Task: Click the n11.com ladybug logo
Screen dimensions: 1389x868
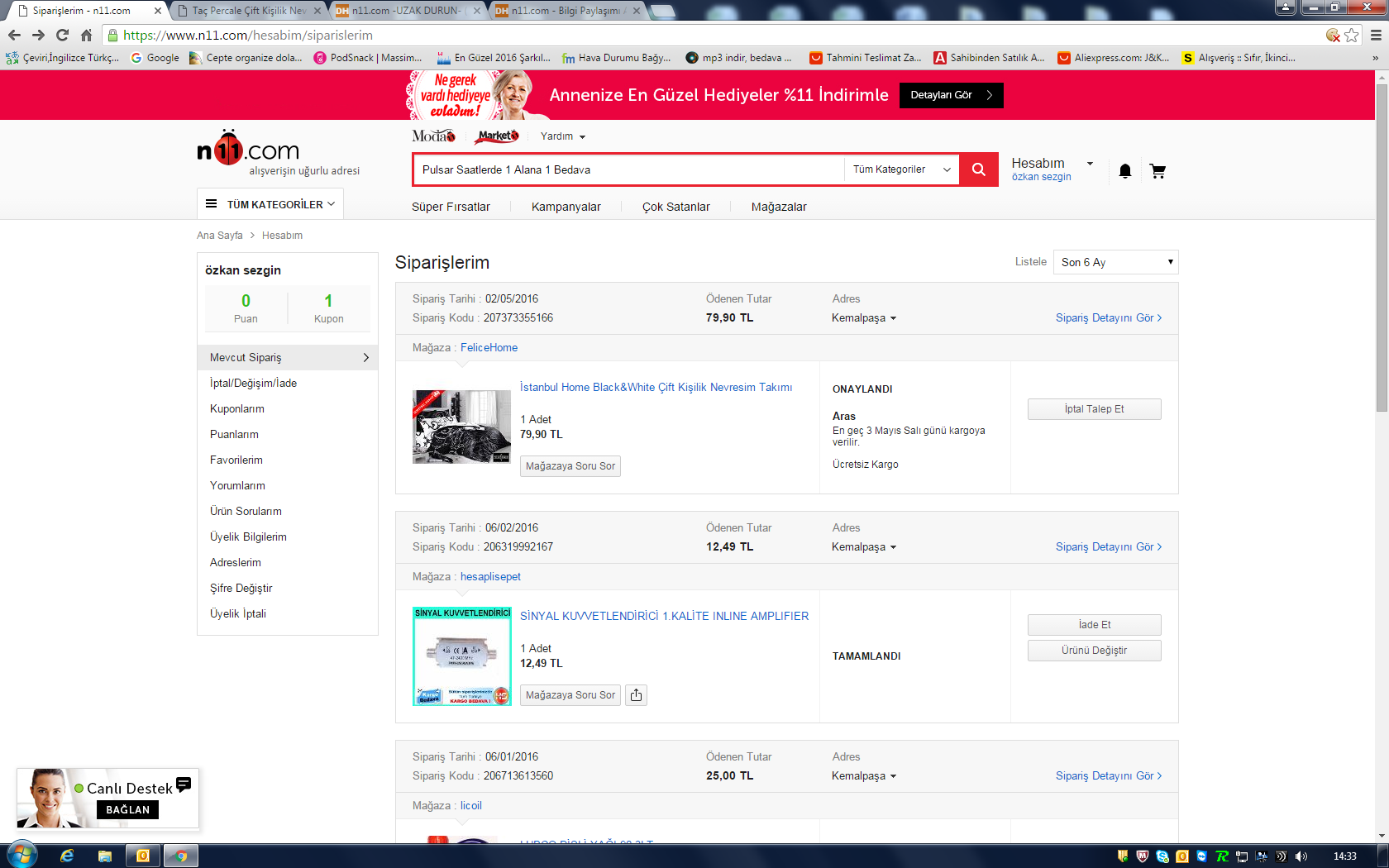Action: pos(248,149)
